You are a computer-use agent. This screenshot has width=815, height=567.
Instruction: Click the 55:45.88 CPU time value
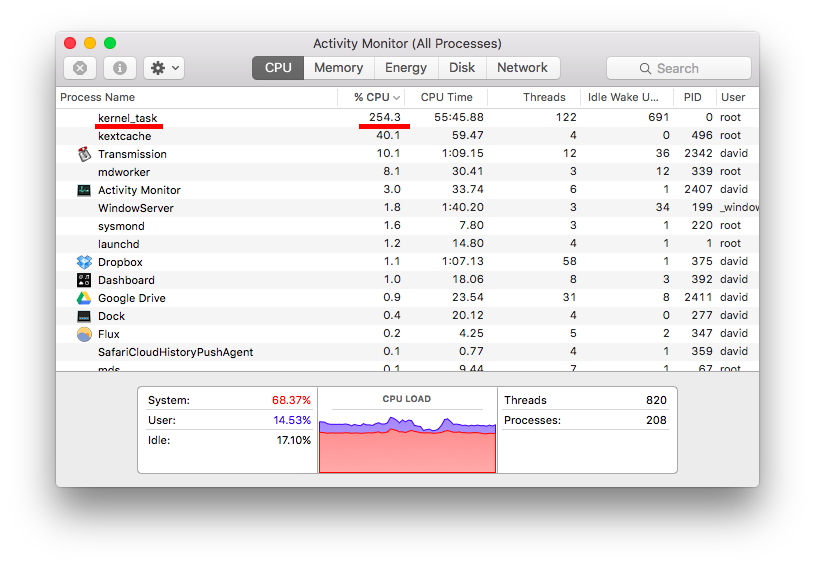tap(459, 117)
